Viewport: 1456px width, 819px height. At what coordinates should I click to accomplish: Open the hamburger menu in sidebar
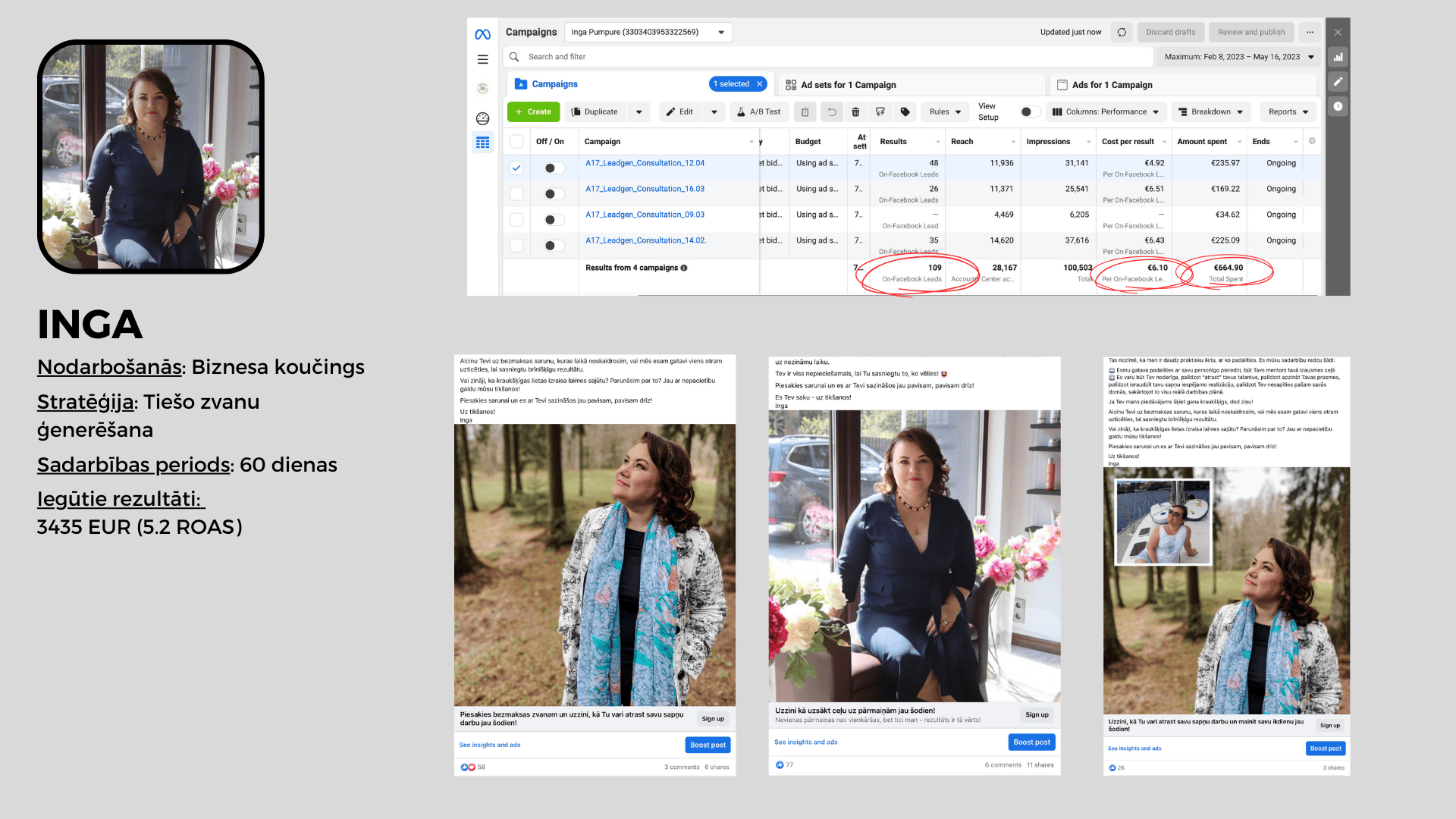(482, 59)
